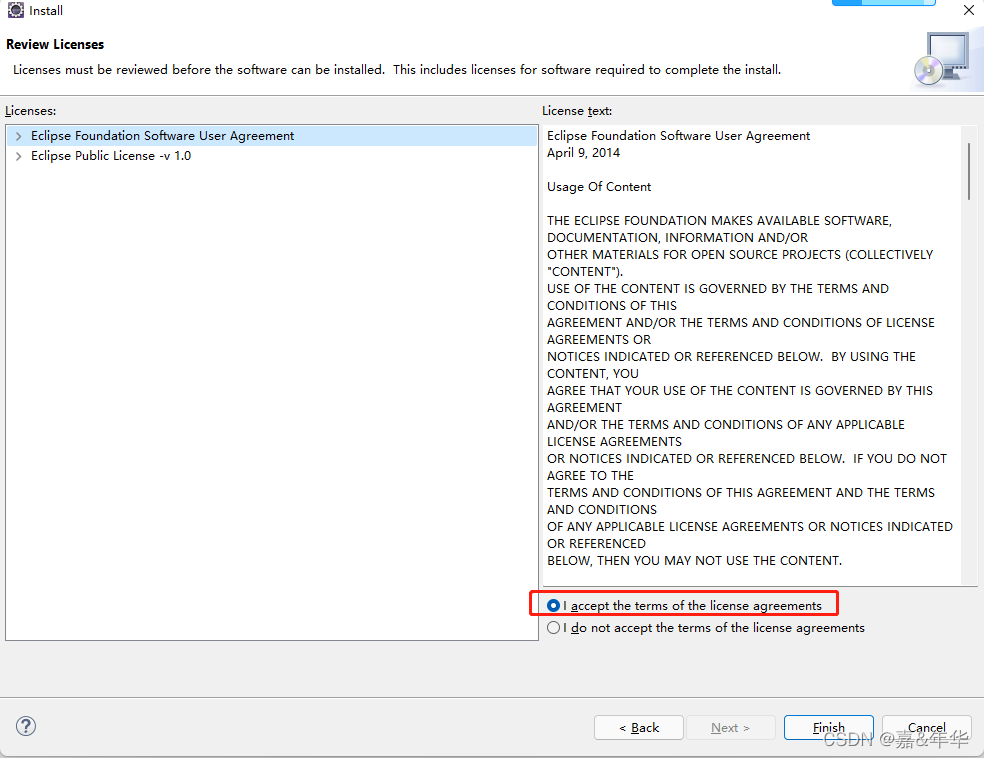Viewport: 984px width, 758px height.
Task: Select Eclipse Foundation Software User Agreement row
Action: click(x=272, y=136)
